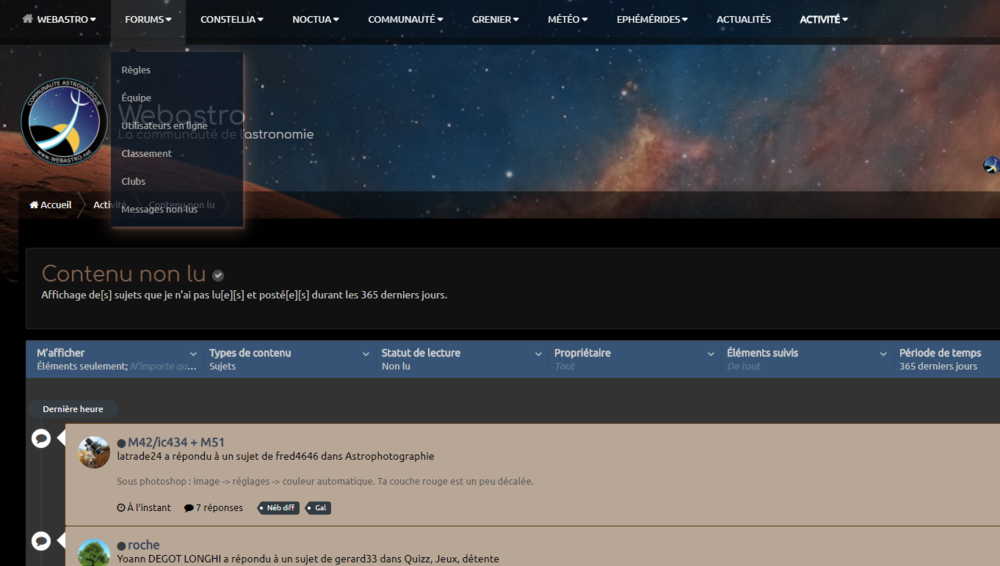Click the verified checkmark beside Contenu non lu
Screen dimensions: 1000x566
(x=218, y=276)
